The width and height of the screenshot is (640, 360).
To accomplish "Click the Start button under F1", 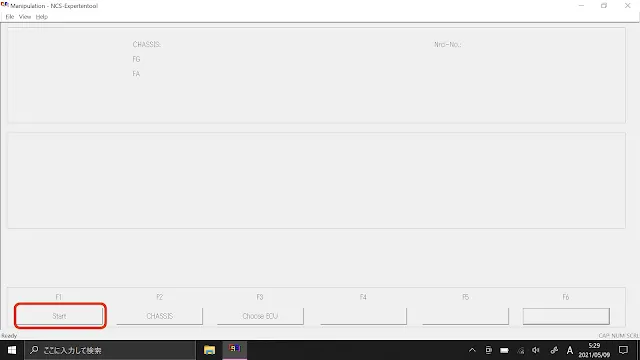I will [60, 316].
